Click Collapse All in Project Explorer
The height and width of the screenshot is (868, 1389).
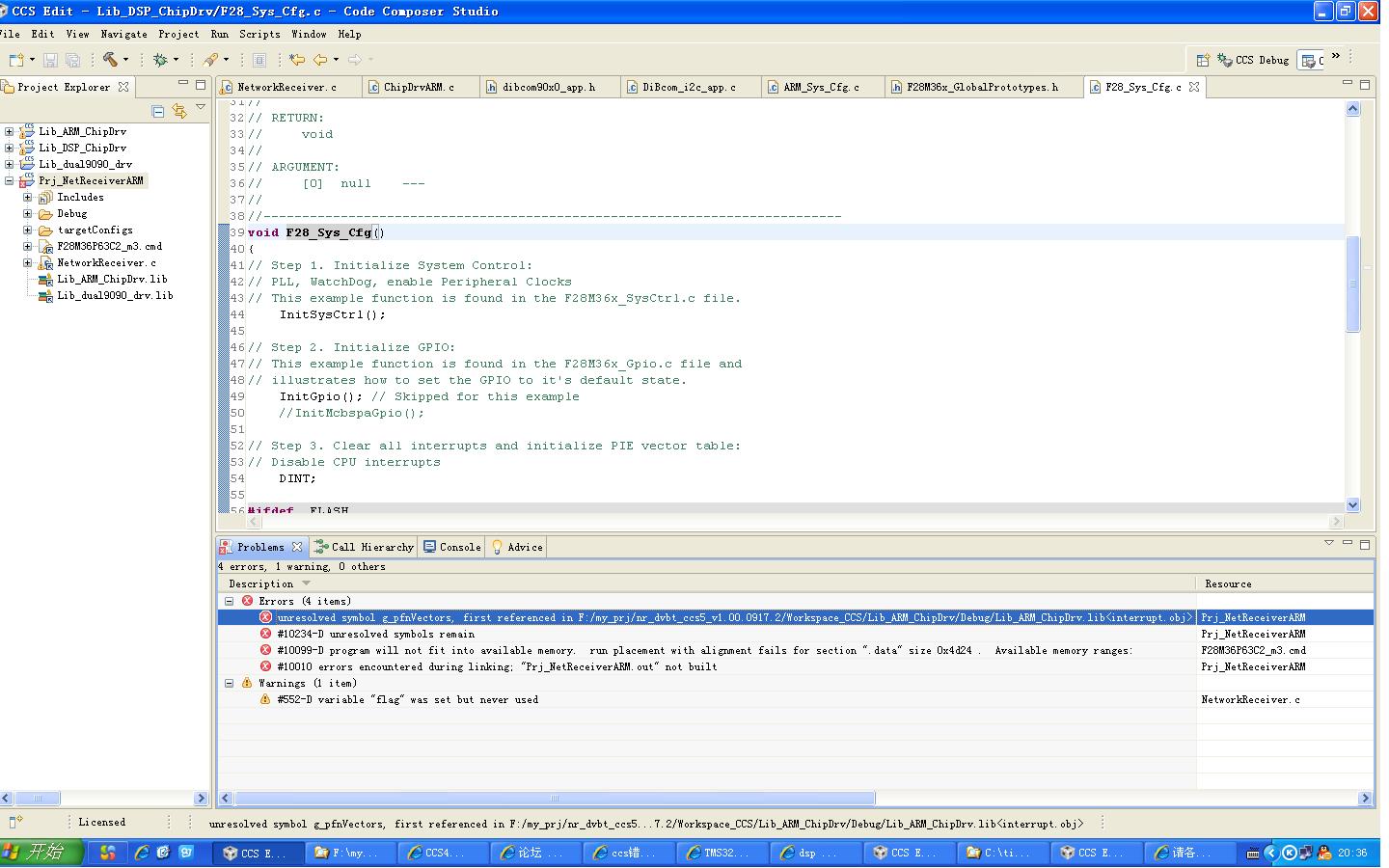tap(158, 111)
